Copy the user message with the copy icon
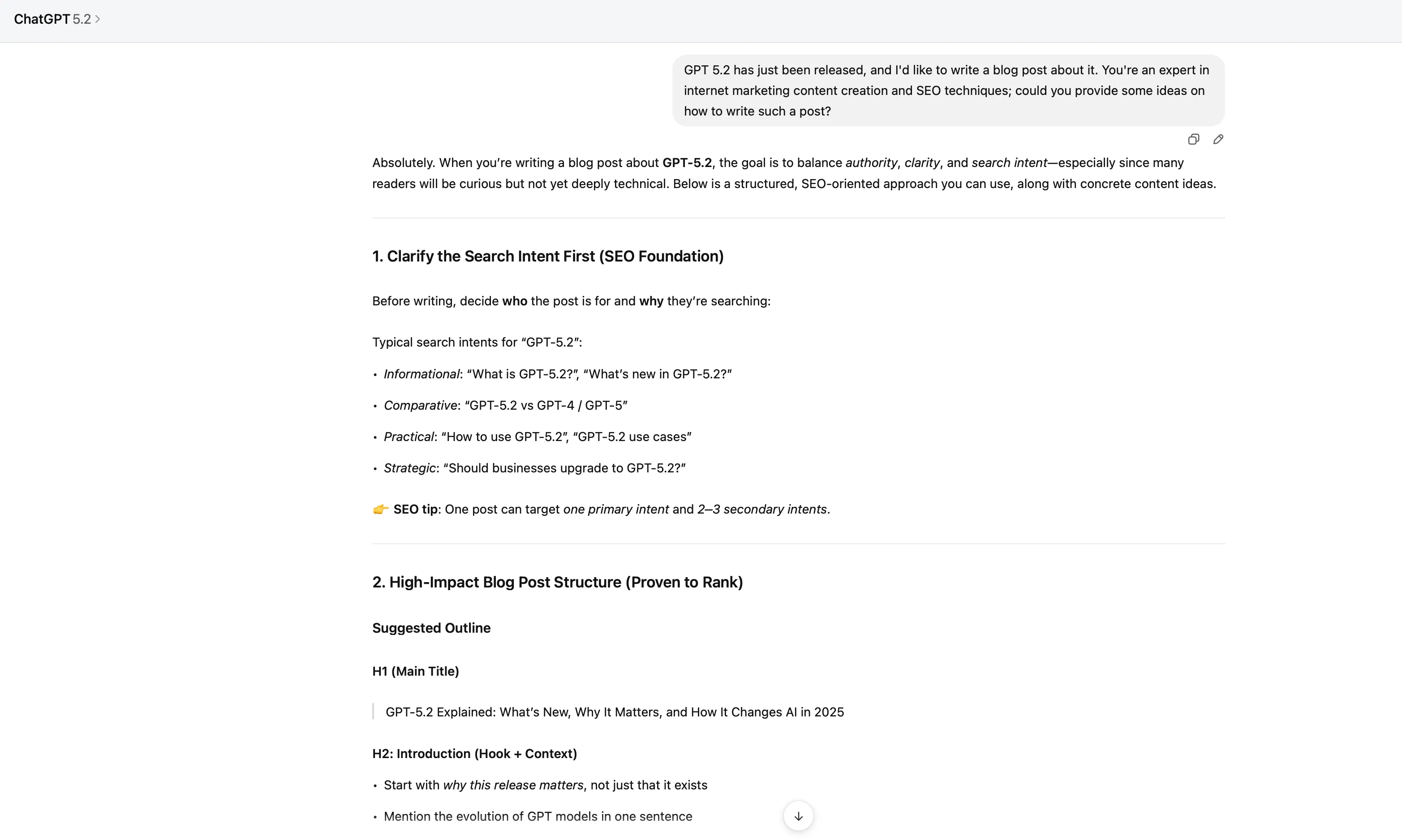The image size is (1402, 840). point(1193,139)
